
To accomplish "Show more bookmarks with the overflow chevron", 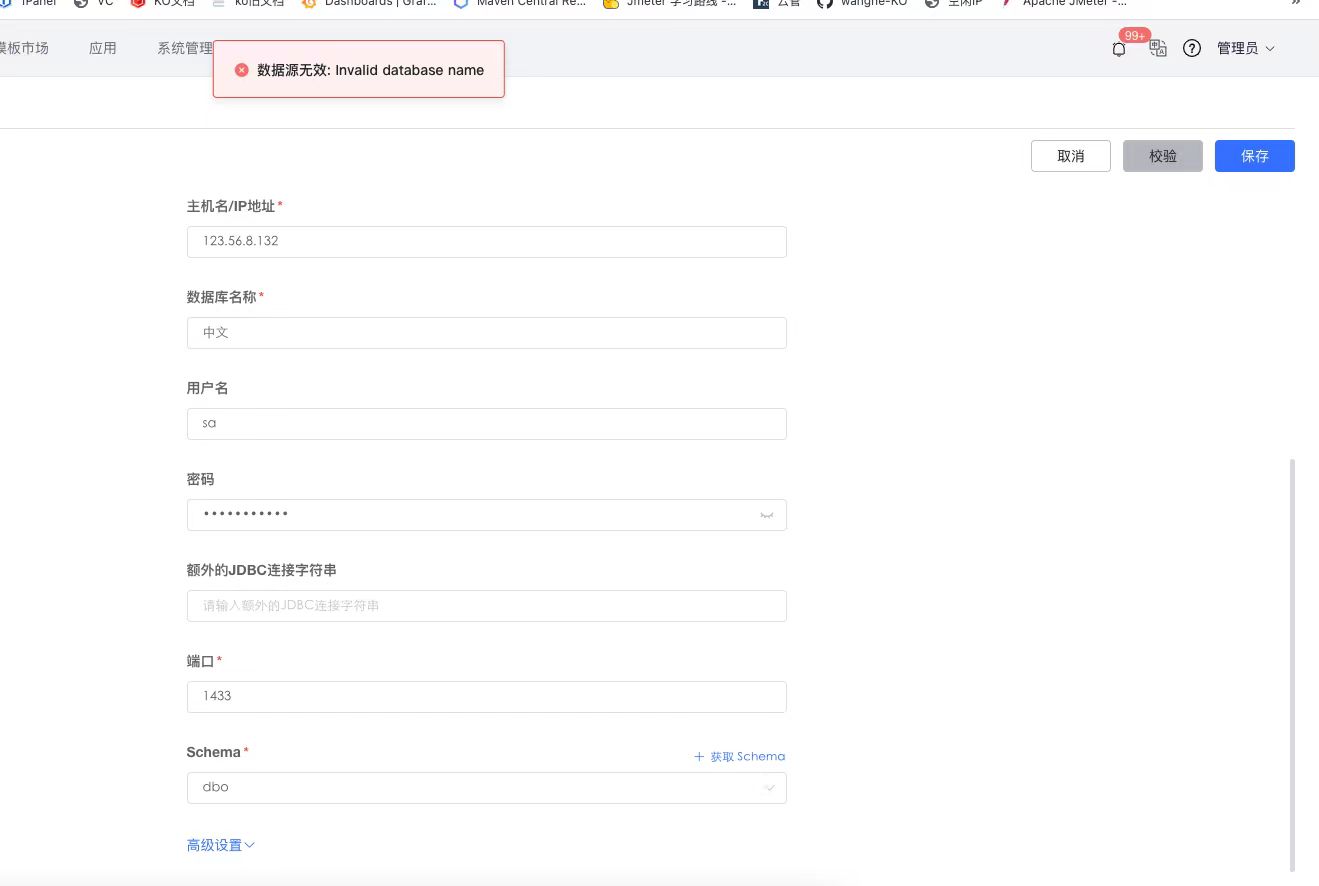I will point(1297,4).
